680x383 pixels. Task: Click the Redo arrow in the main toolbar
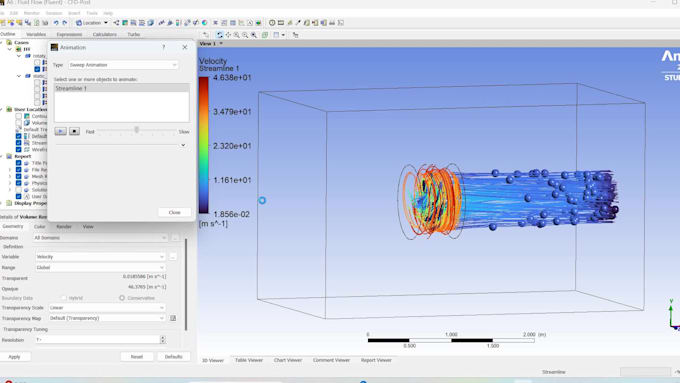[64, 23]
